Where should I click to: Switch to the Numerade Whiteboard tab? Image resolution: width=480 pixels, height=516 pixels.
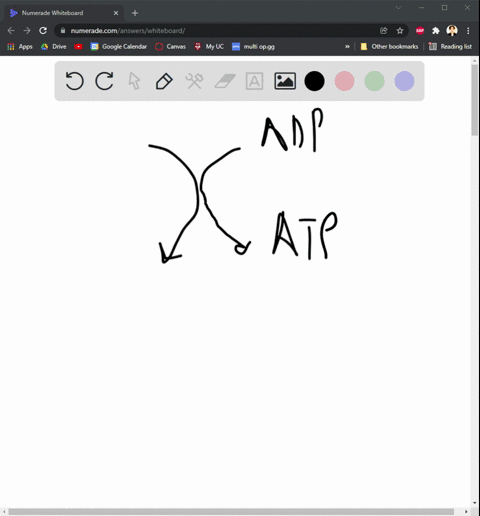pos(64,13)
